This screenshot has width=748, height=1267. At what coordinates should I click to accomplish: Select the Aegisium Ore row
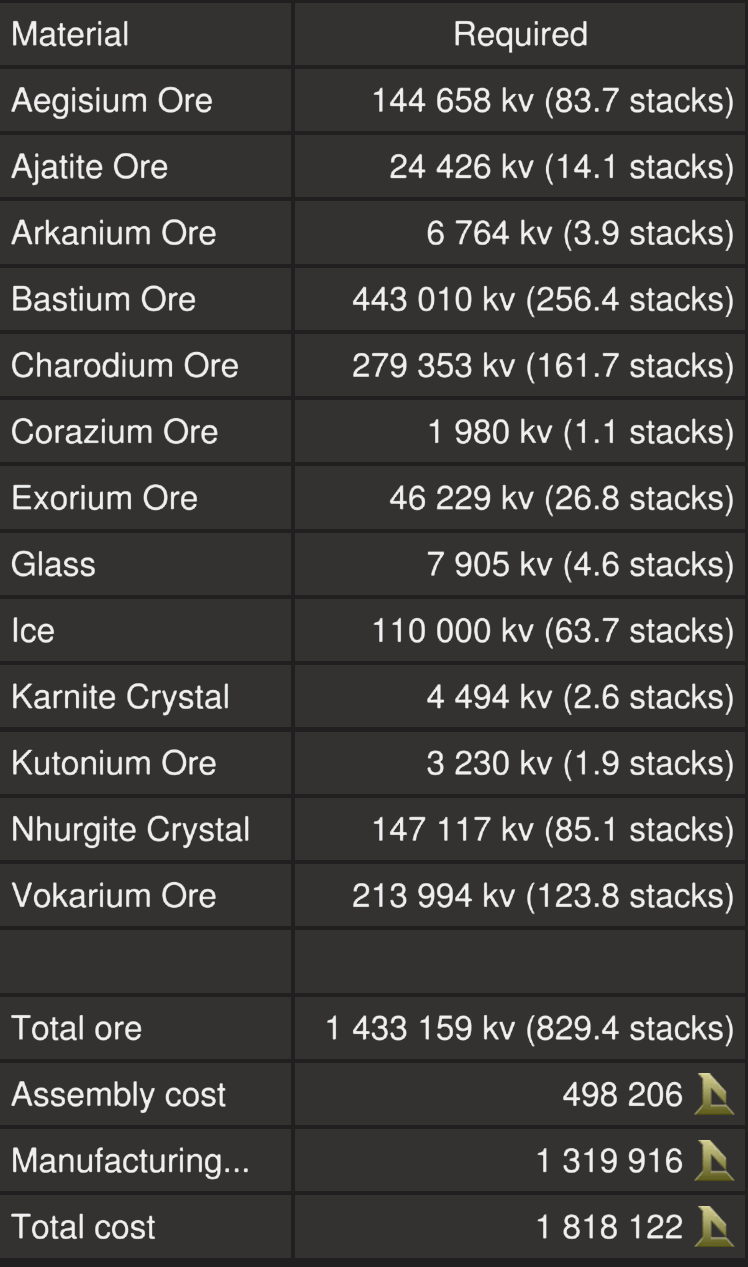[112, 101]
